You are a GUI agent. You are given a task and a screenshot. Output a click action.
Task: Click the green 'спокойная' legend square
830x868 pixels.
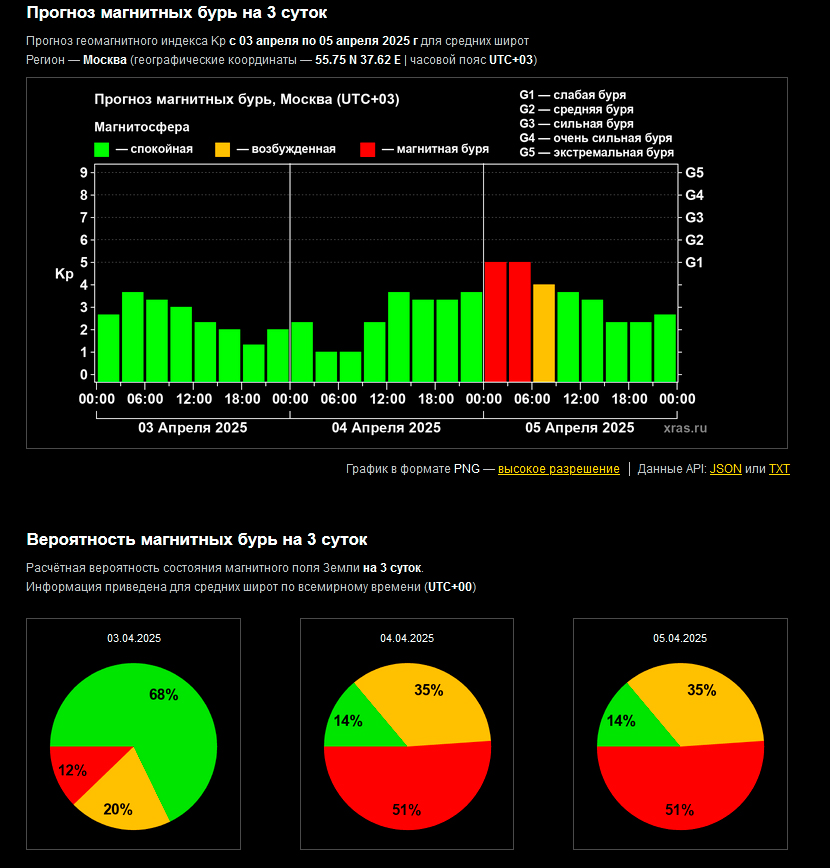pyautogui.click(x=102, y=150)
